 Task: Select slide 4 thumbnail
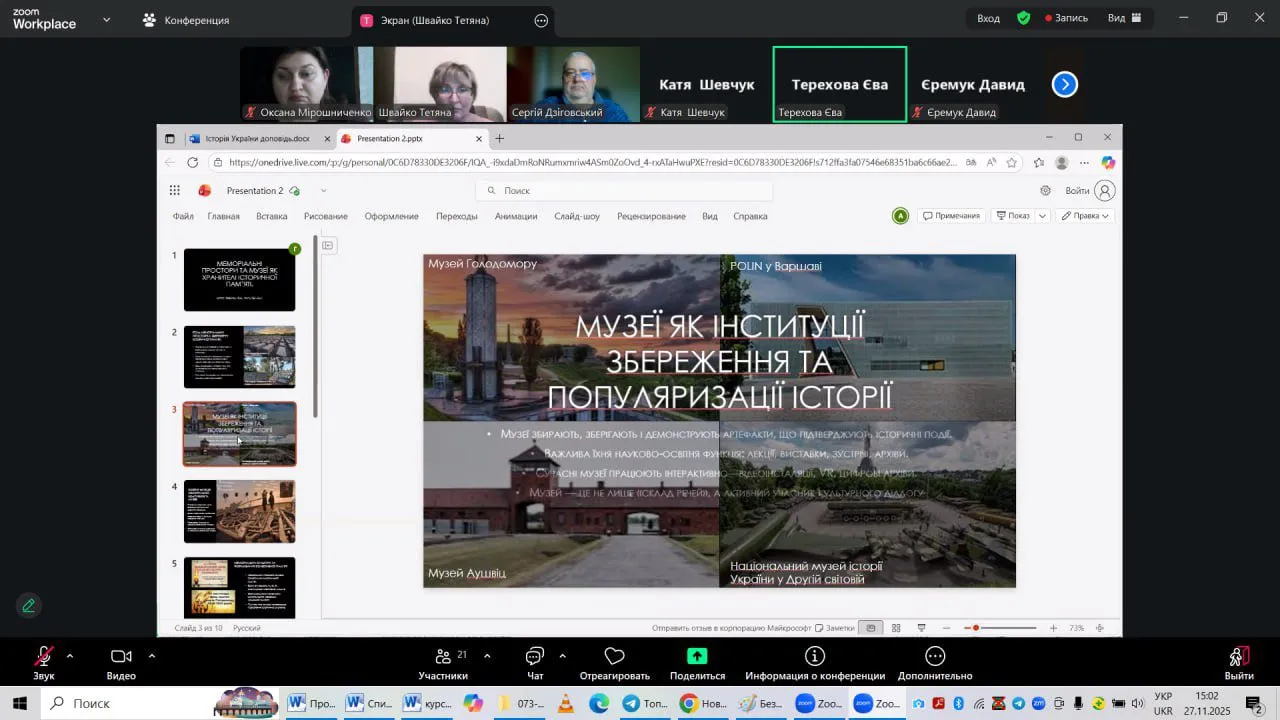pyautogui.click(x=240, y=511)
